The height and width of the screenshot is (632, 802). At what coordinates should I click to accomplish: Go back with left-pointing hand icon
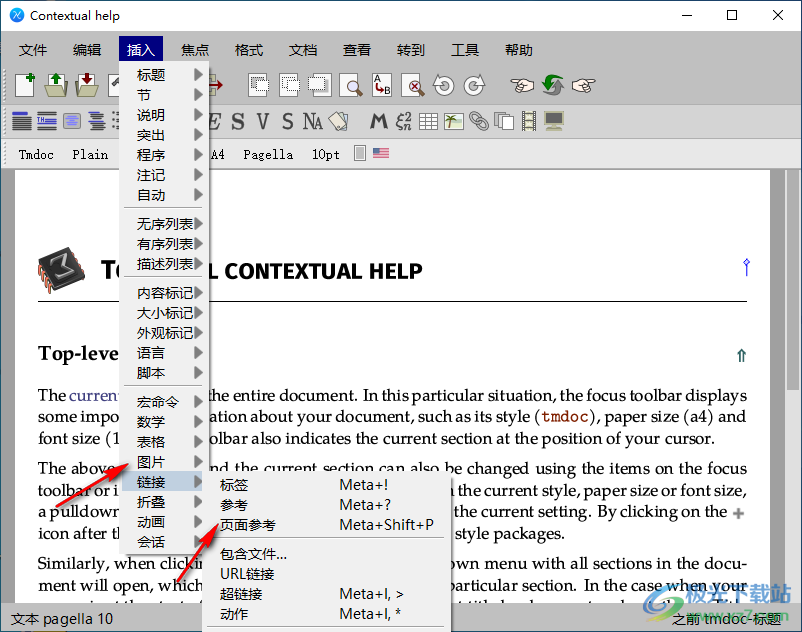click(x=522, y=85)
